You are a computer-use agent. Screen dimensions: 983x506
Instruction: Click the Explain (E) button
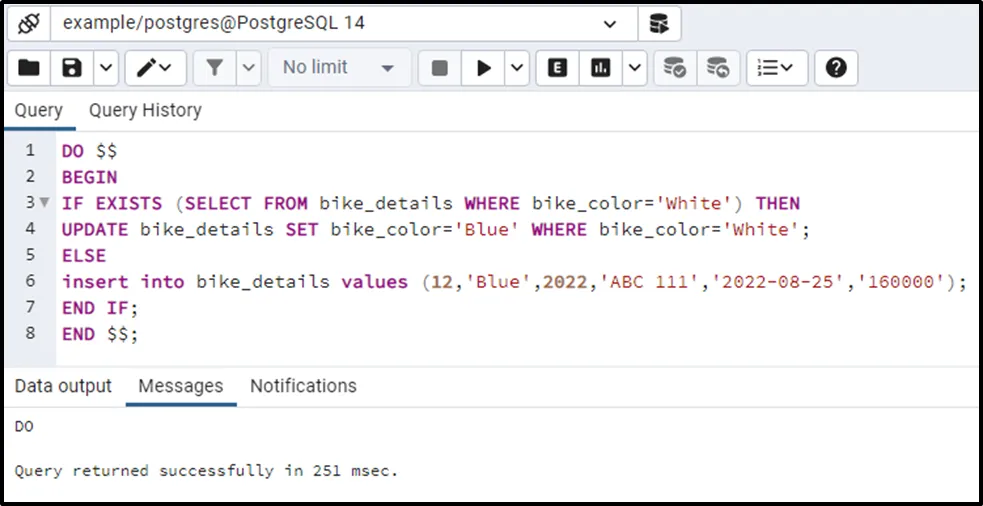point(557,68)
